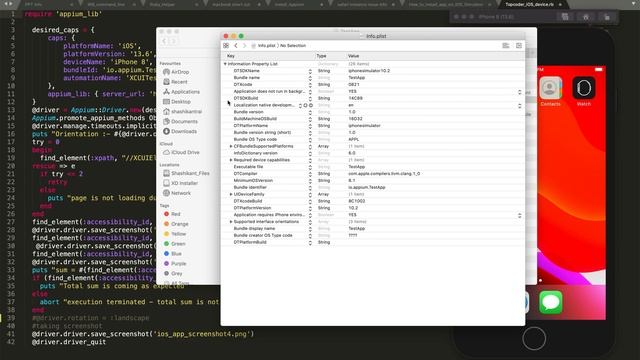Screen dimensions: 640x360
Task: Select the DTPlatformVersion row
Action: [x=373, y=208]
